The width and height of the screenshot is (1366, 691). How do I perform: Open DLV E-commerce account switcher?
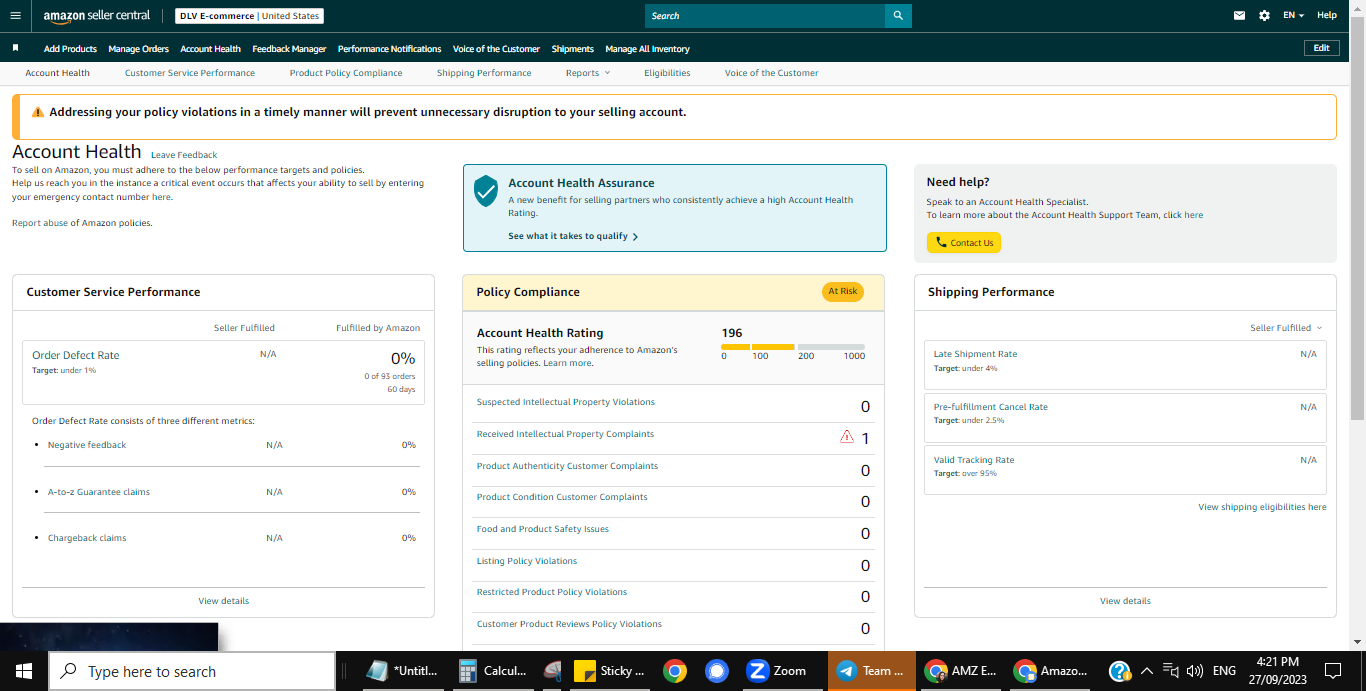pyautogui.click(x=249, y=16)
